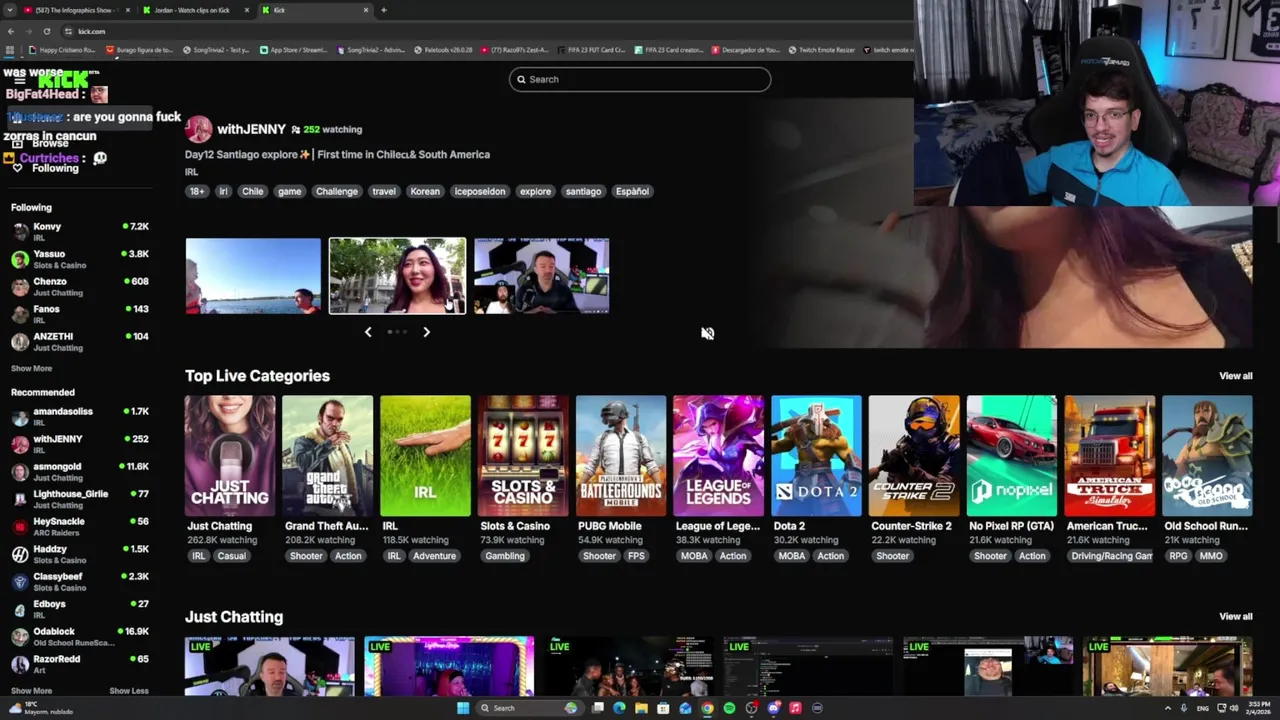Open Chenzo's avatar in Following list
The height and width of the screenshot is (720, 1280).
(x=20, y=286)
